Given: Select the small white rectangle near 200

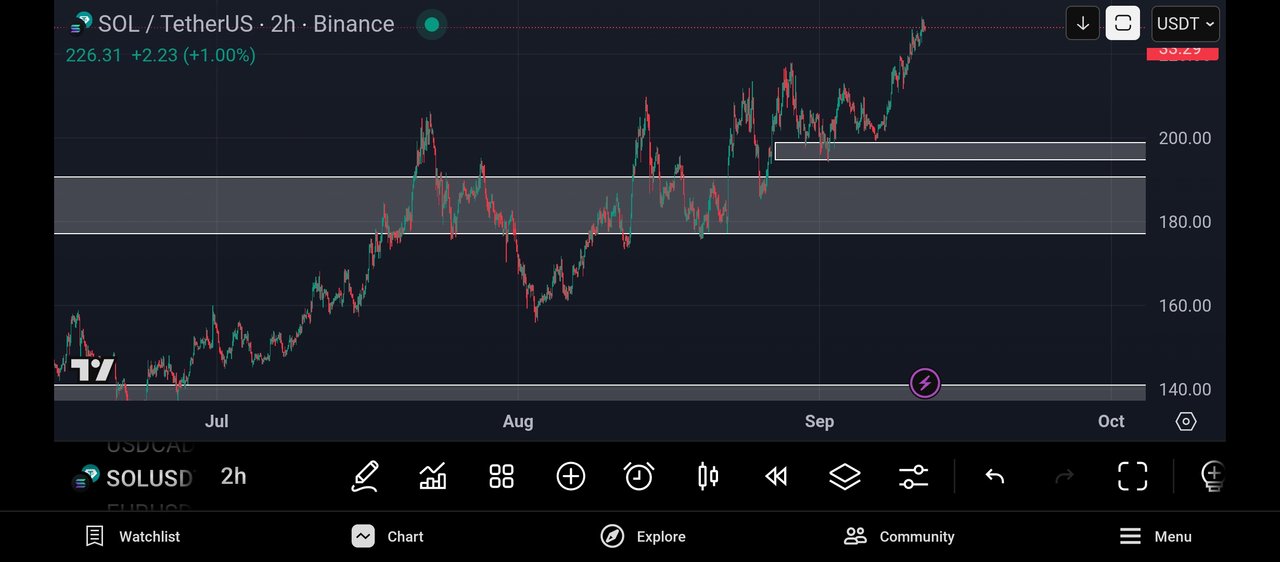Looking at the screenshot, I should 960,151.
